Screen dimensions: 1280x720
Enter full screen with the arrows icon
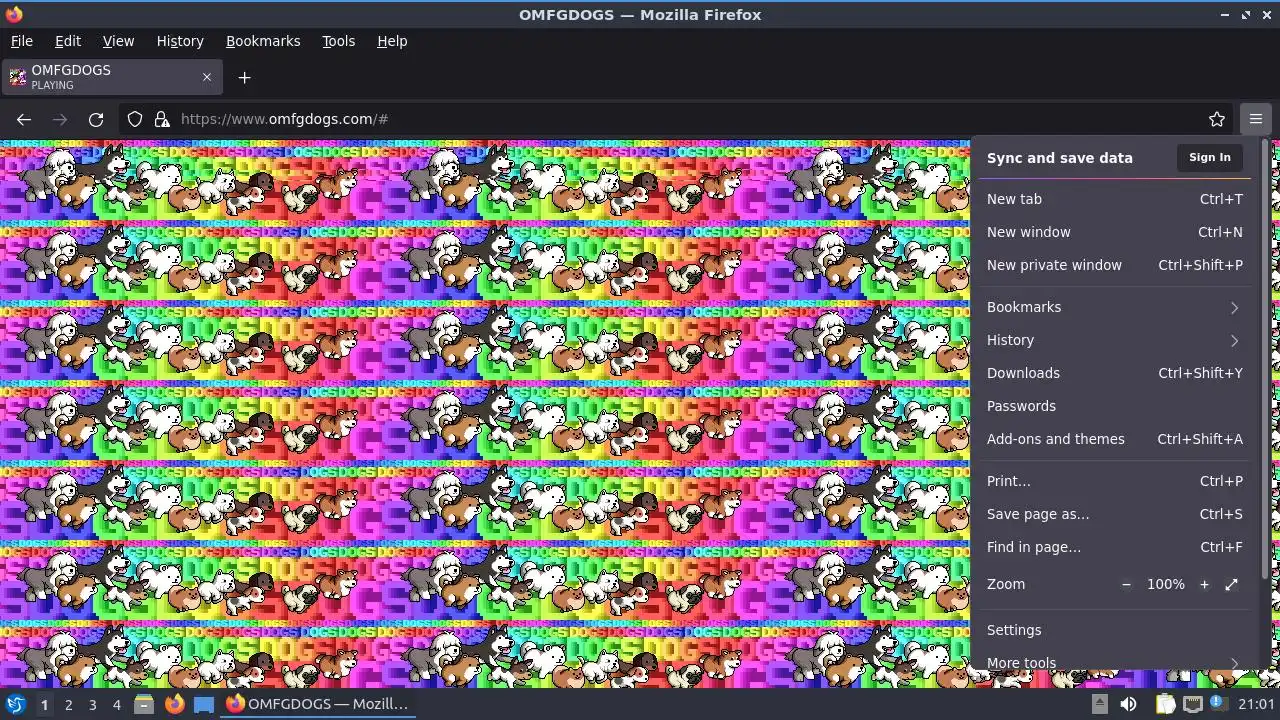point(1231,584)
